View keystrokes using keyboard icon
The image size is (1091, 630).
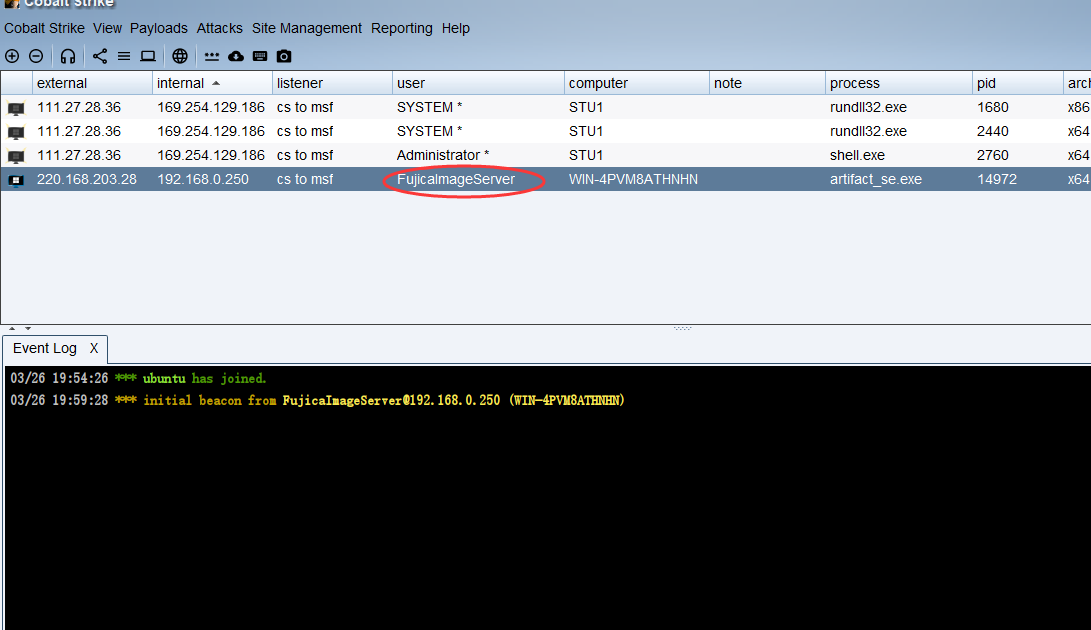click(x=260, y=56)
